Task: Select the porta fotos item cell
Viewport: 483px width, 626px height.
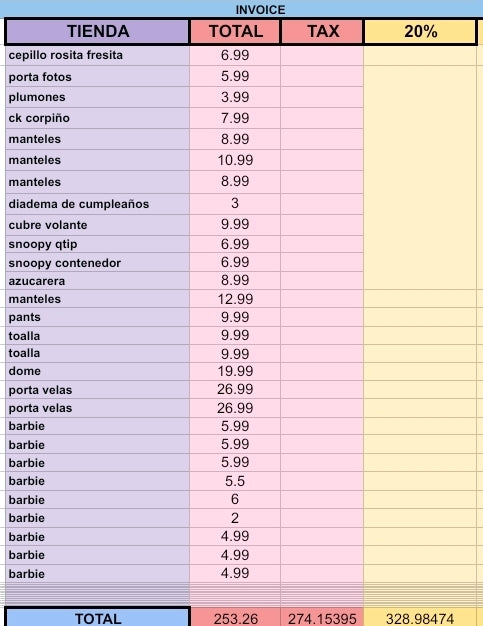Action: (x=97, y=76)
